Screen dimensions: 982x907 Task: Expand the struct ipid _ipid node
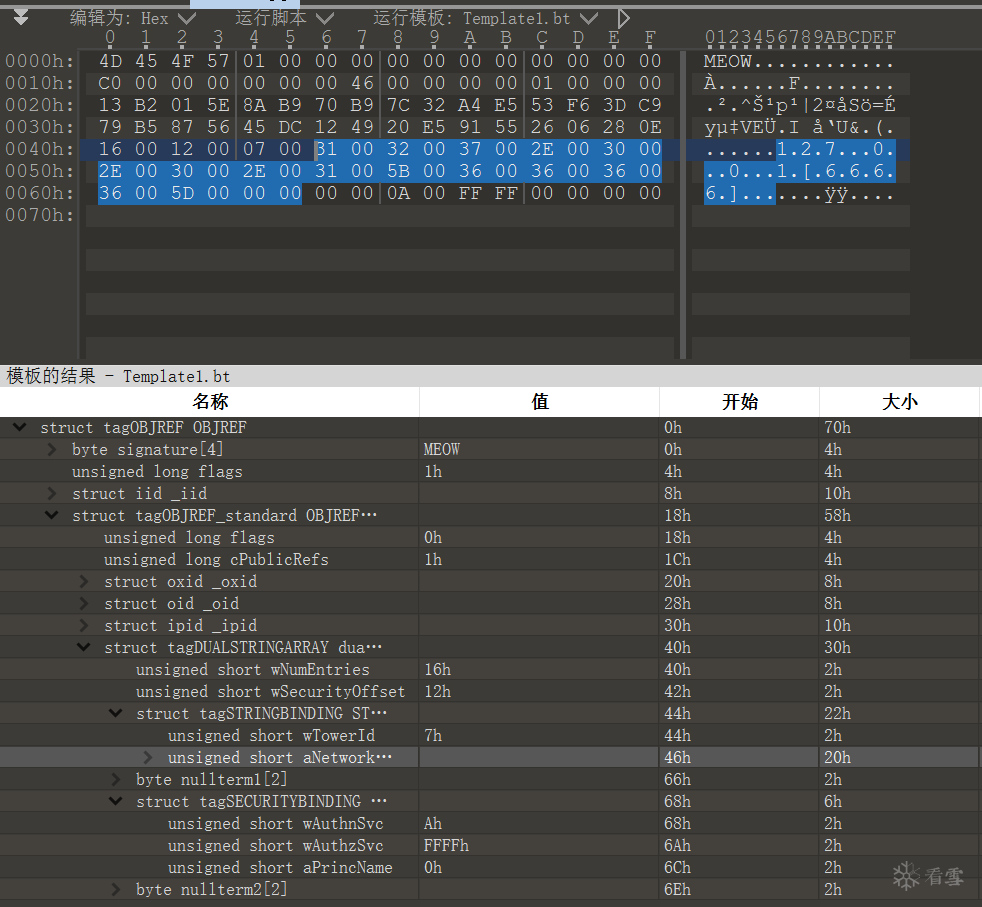pos(84,626)
